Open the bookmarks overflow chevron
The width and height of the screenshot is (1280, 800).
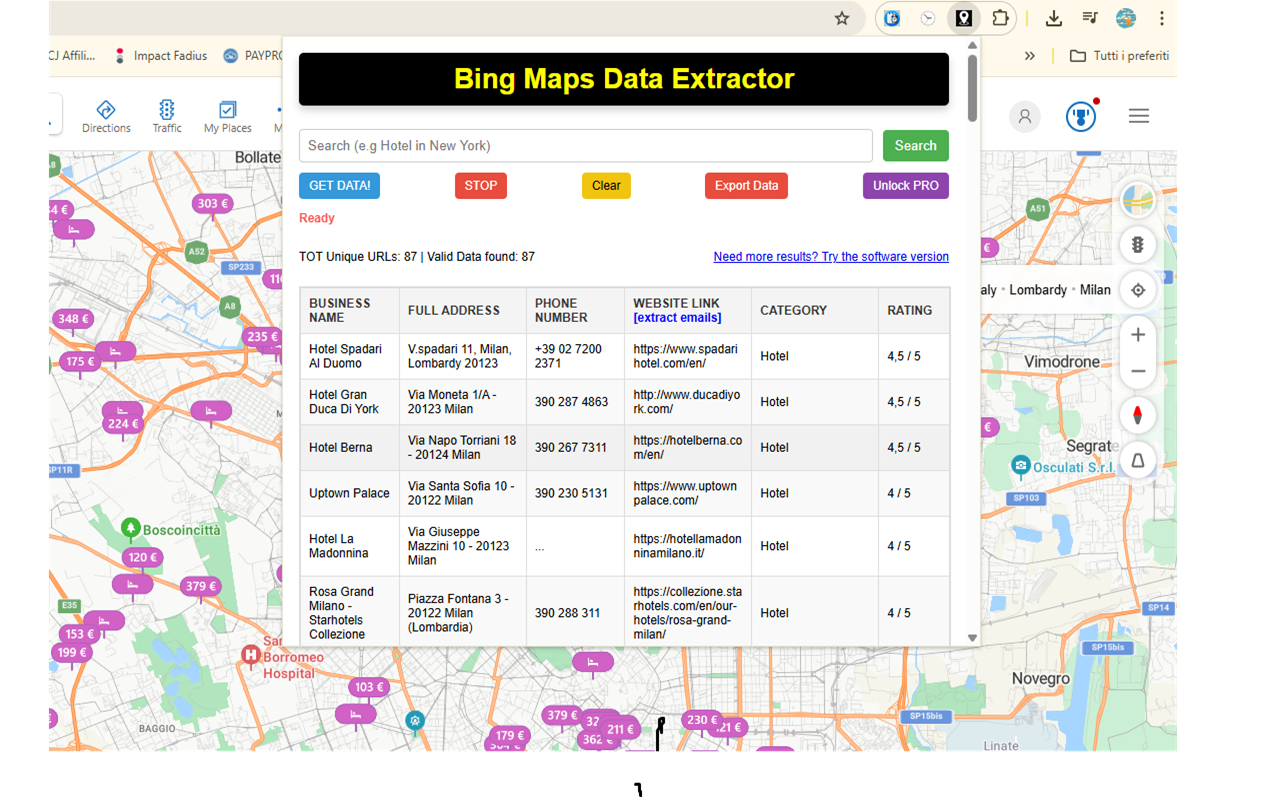coord(1029,56)
